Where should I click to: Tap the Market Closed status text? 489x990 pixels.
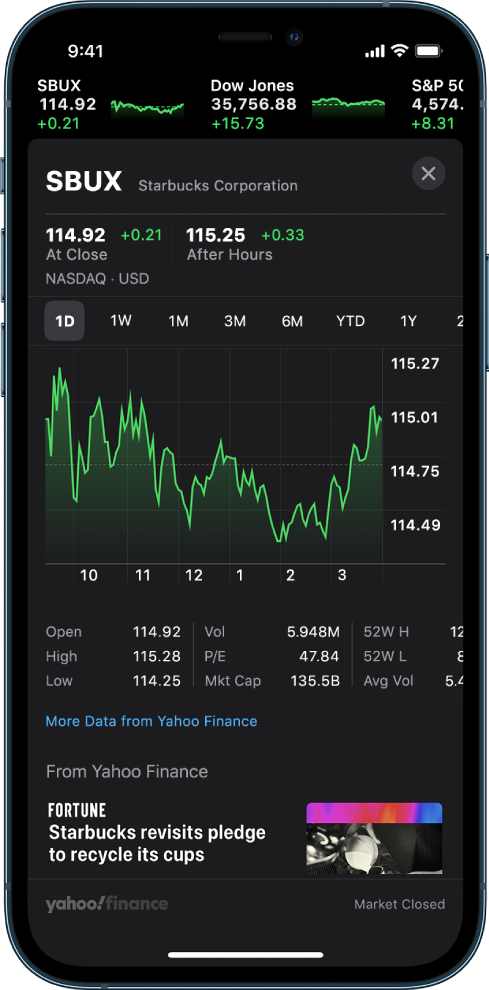pos(399,904)
